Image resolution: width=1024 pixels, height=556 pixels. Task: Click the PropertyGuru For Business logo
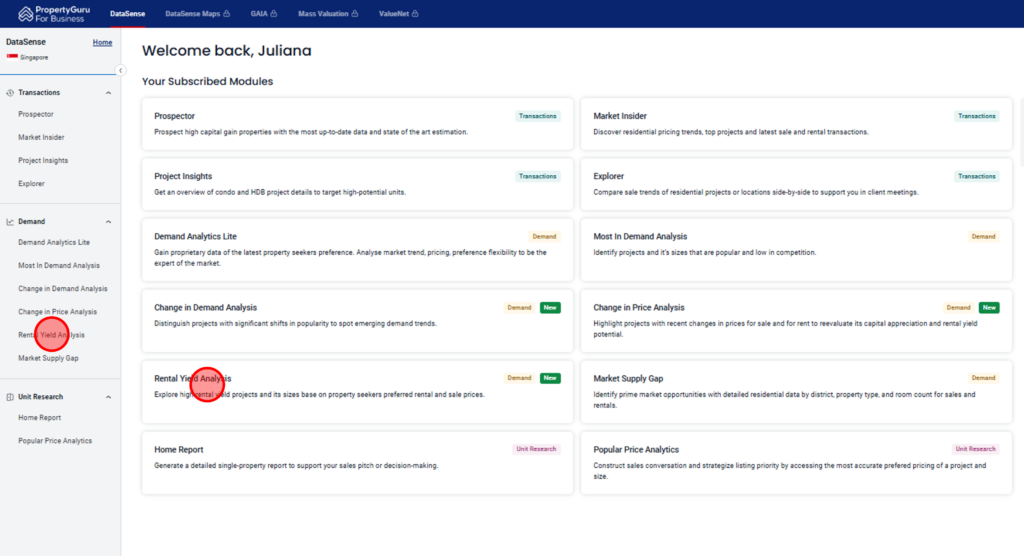coord(54,14)
